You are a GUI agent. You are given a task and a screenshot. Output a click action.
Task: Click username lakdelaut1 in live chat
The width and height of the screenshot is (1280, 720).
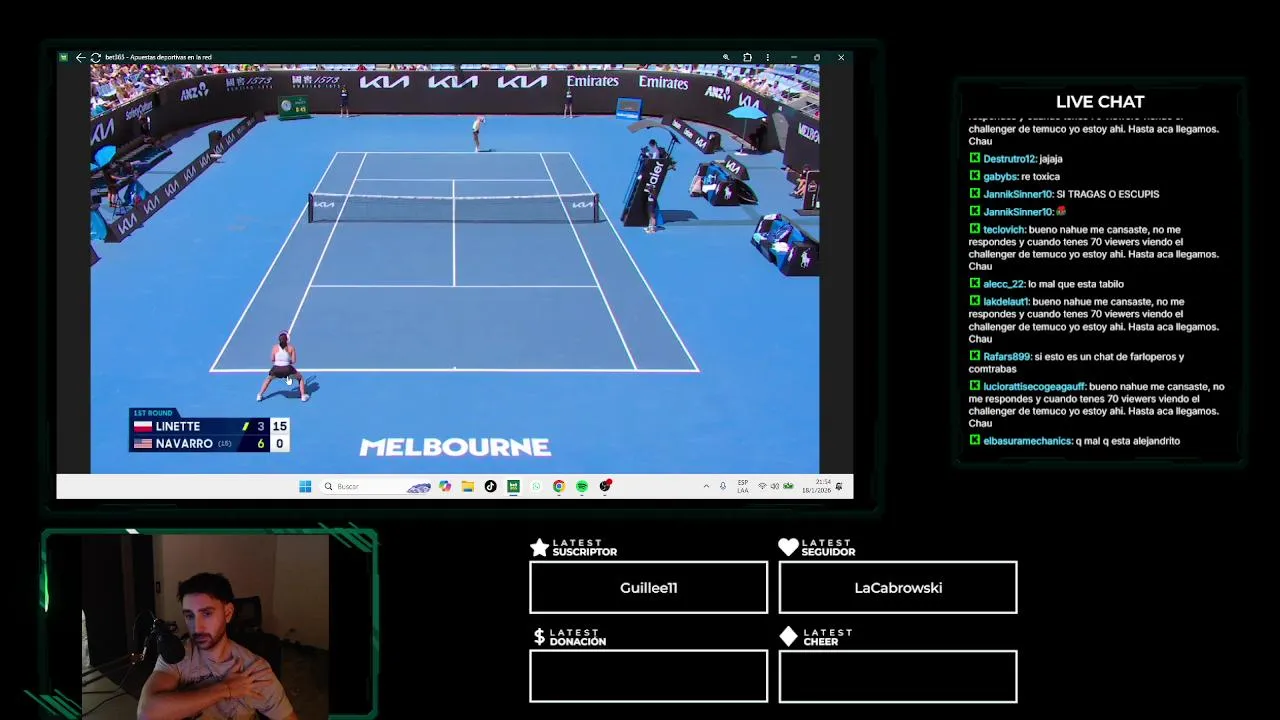pos(1006,302)
